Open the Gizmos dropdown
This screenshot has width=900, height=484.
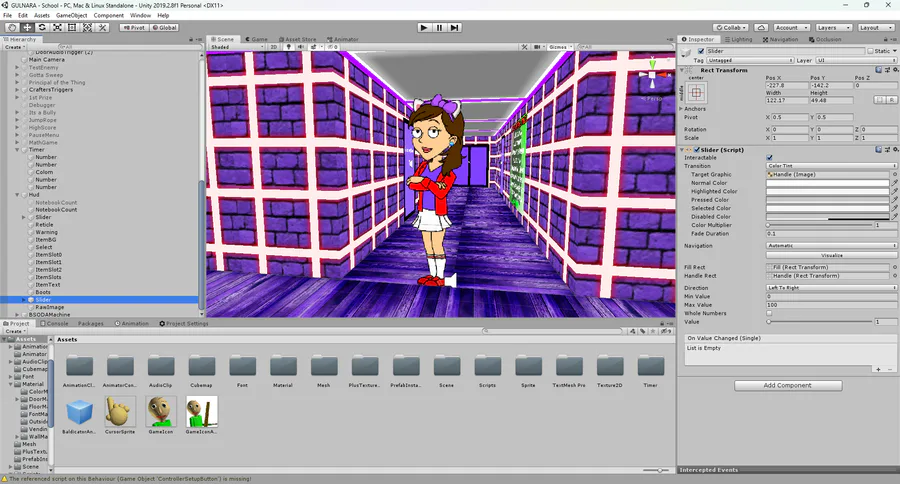(x=560, y=47)
